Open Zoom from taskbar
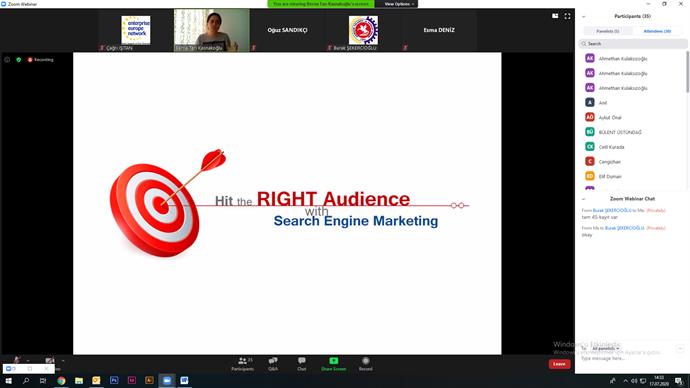690x388 pixels. coord(167,381)
